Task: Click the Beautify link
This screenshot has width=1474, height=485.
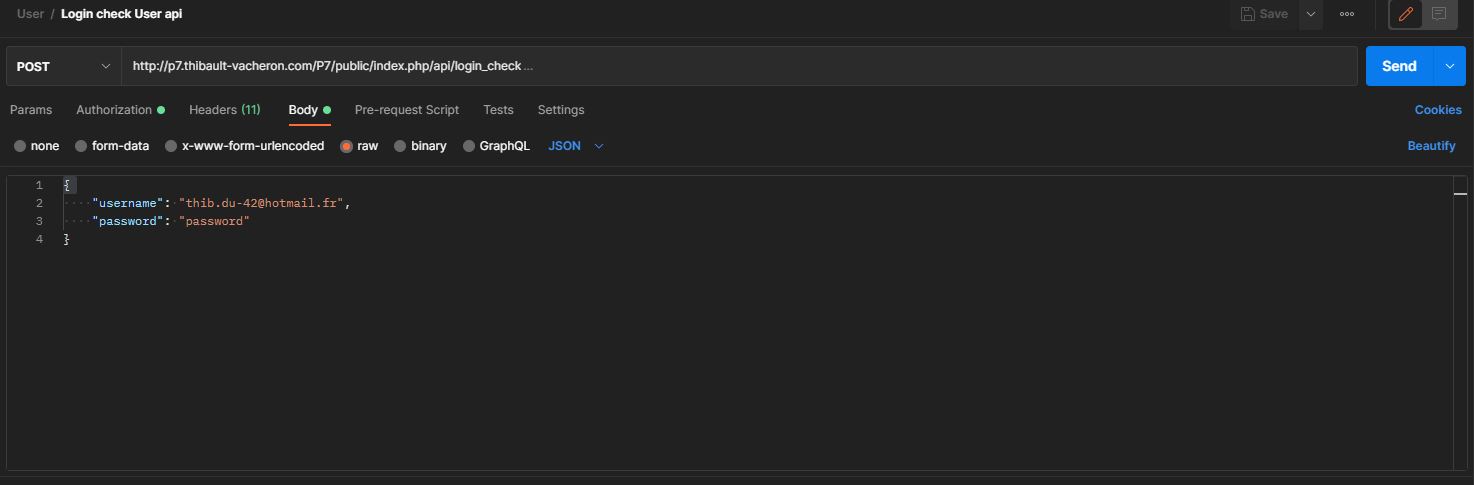Action: (1431, 146)
